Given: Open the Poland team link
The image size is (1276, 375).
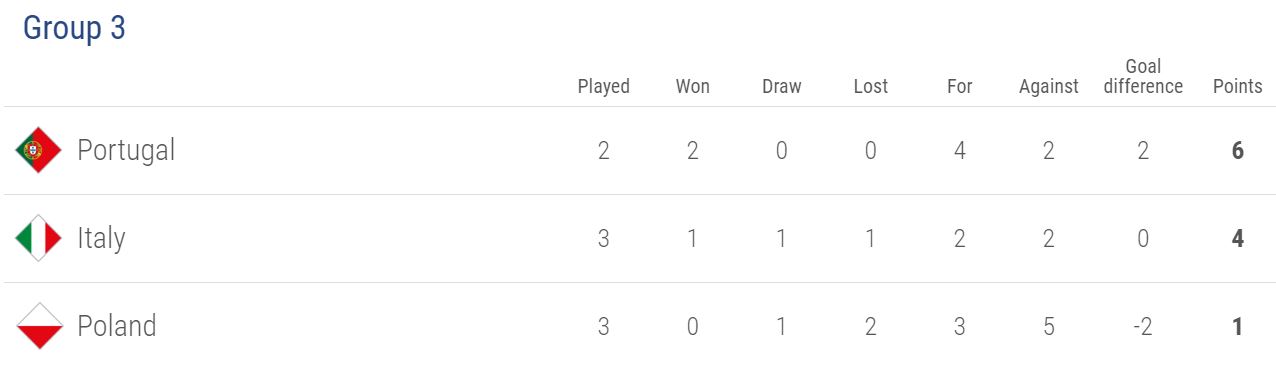Looking at the screenshot, I should pos(117,326).
